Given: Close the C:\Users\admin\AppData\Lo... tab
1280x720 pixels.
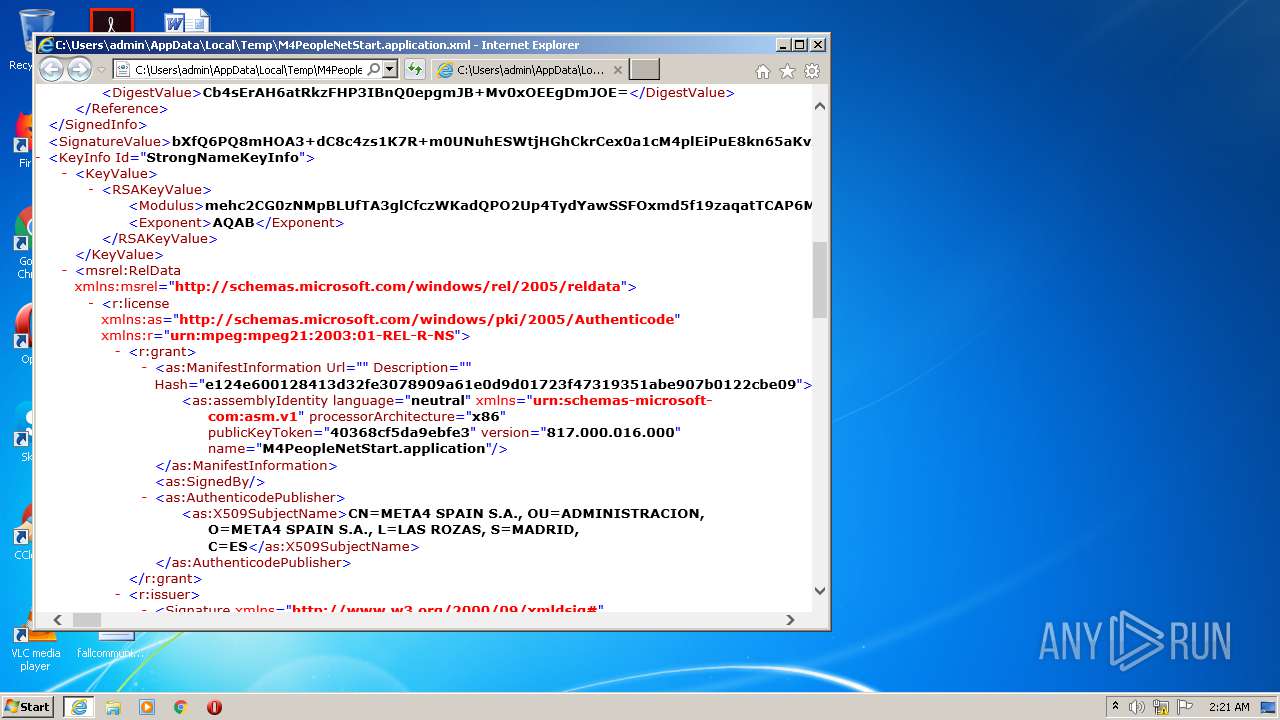Looking at the screenshot, I should (x=618, y=70).
